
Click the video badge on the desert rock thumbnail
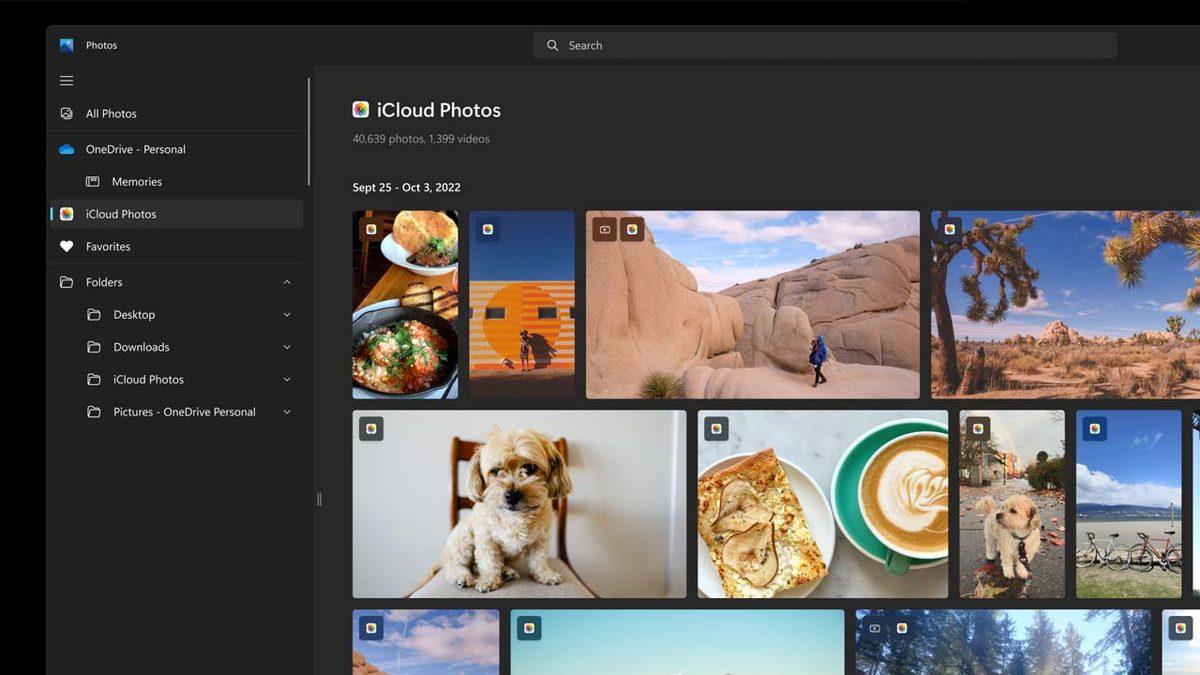click(604, 230)
